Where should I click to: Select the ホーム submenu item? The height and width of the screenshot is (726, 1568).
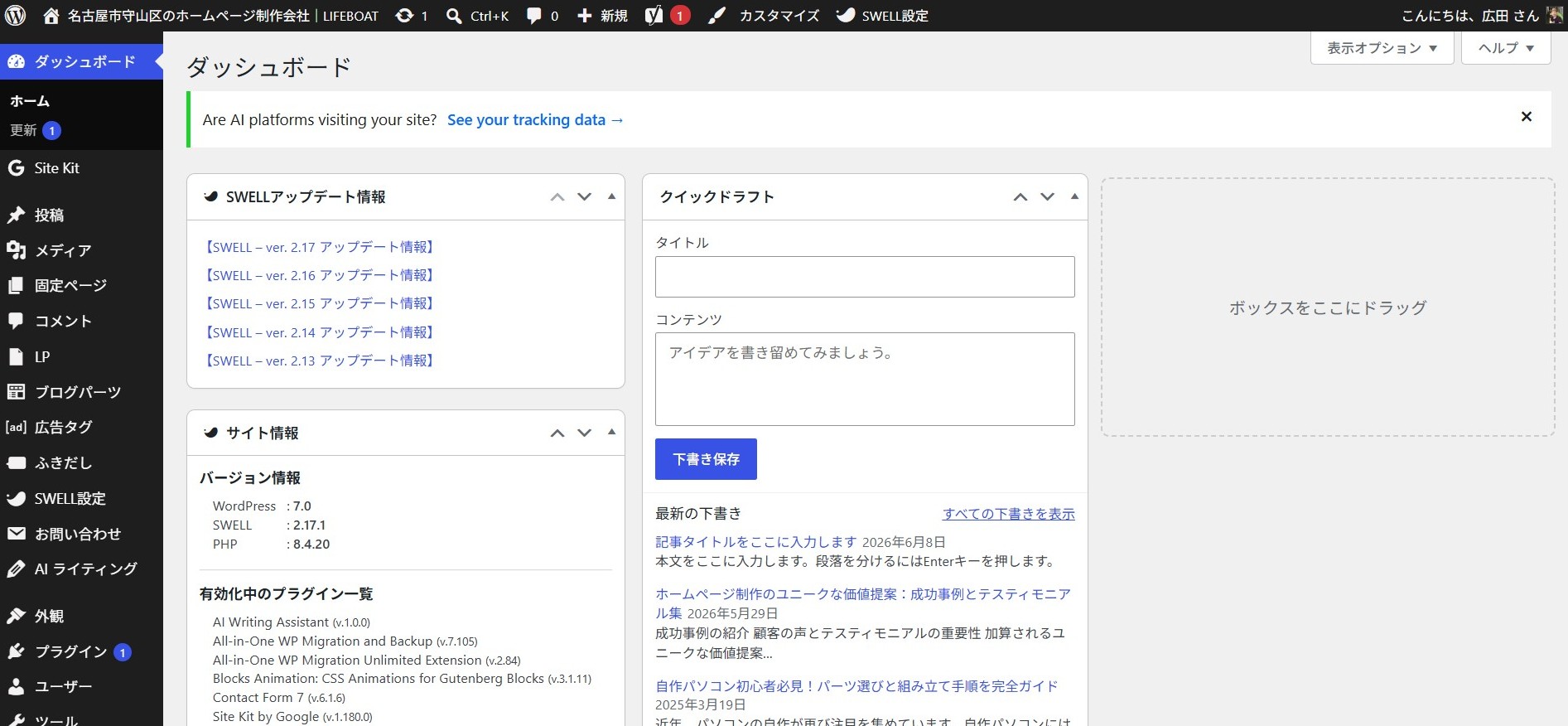tap(30, 101)
